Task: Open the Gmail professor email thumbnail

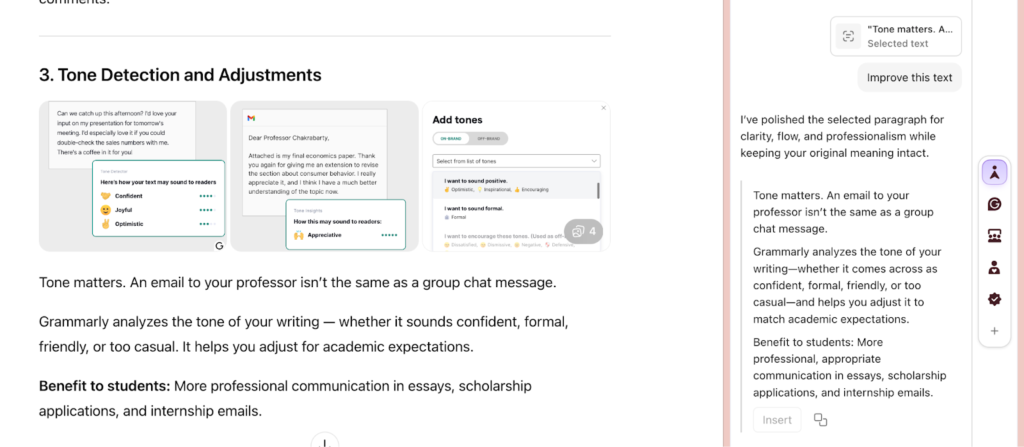Action: [x=325, y=176]
